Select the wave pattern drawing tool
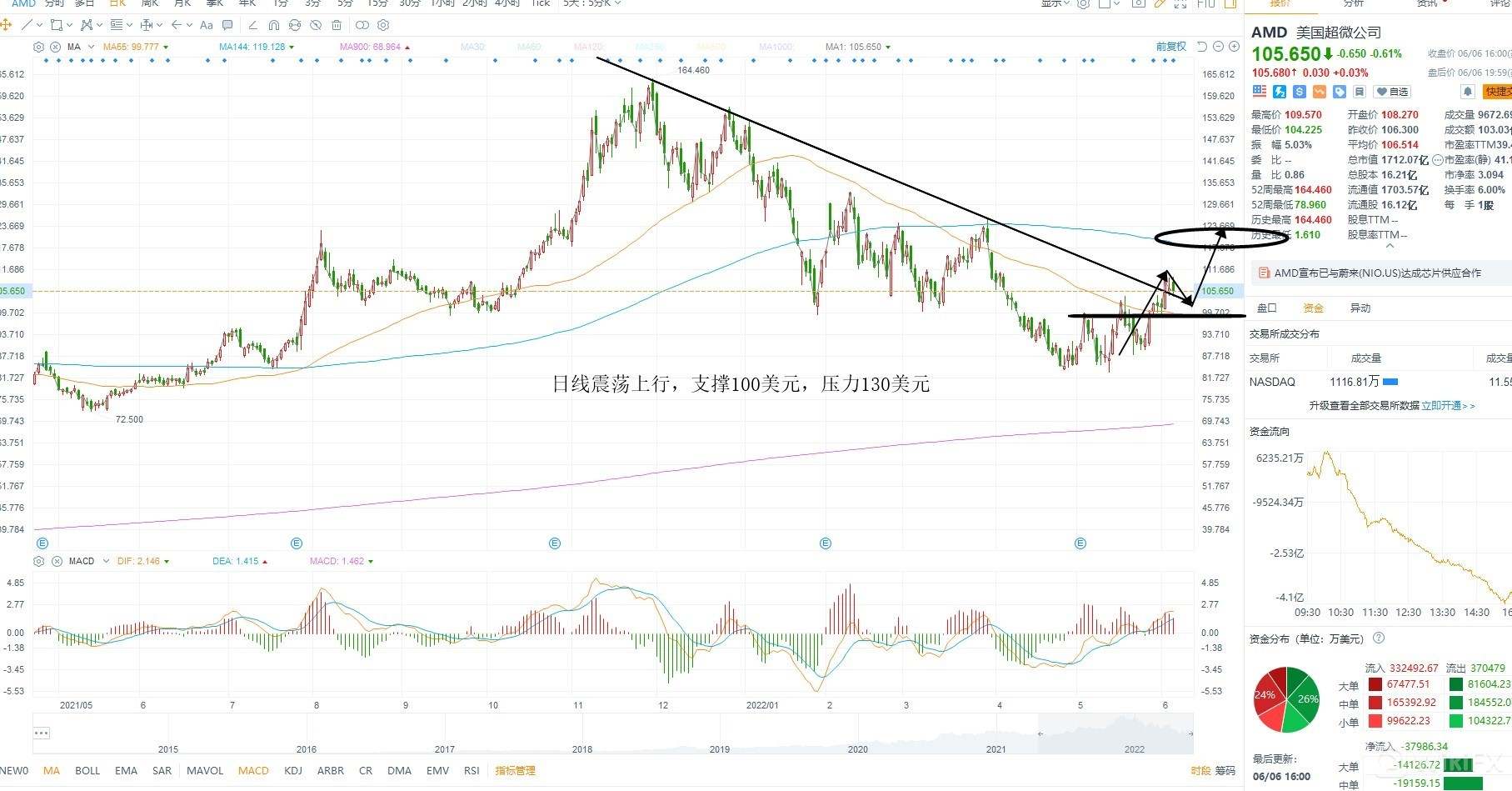This screenshot has height=791, width=1512. click(87, 25)
